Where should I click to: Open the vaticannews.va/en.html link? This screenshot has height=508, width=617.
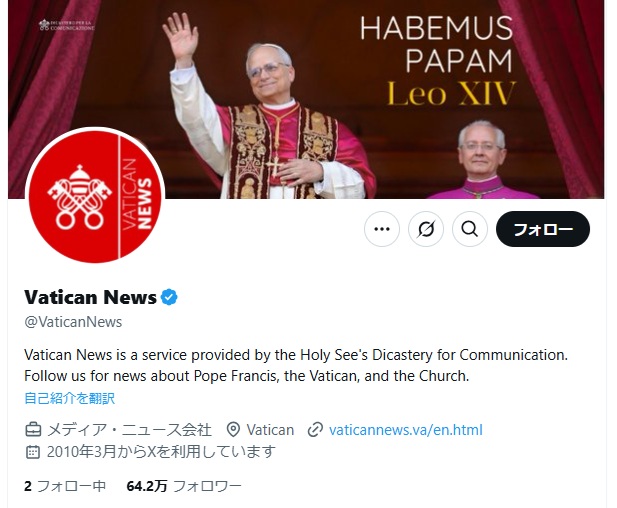(406, 430)
